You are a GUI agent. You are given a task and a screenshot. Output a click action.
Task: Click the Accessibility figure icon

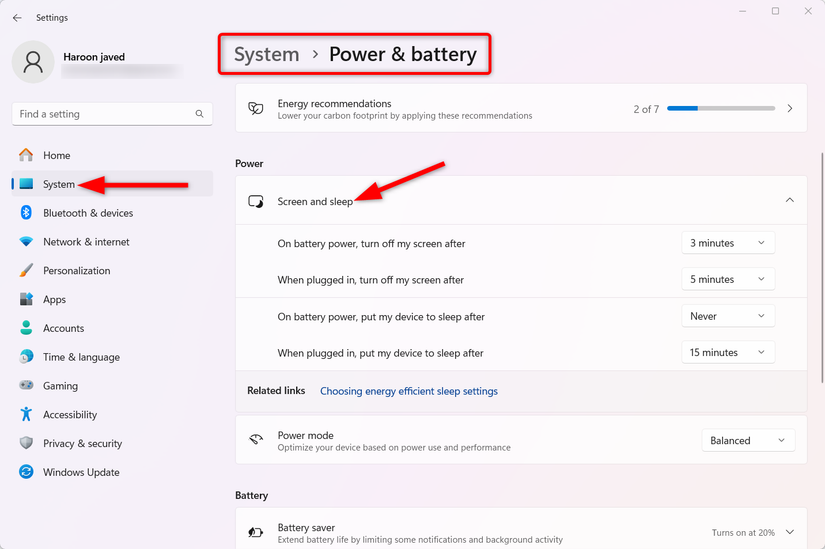click(26, 415)
